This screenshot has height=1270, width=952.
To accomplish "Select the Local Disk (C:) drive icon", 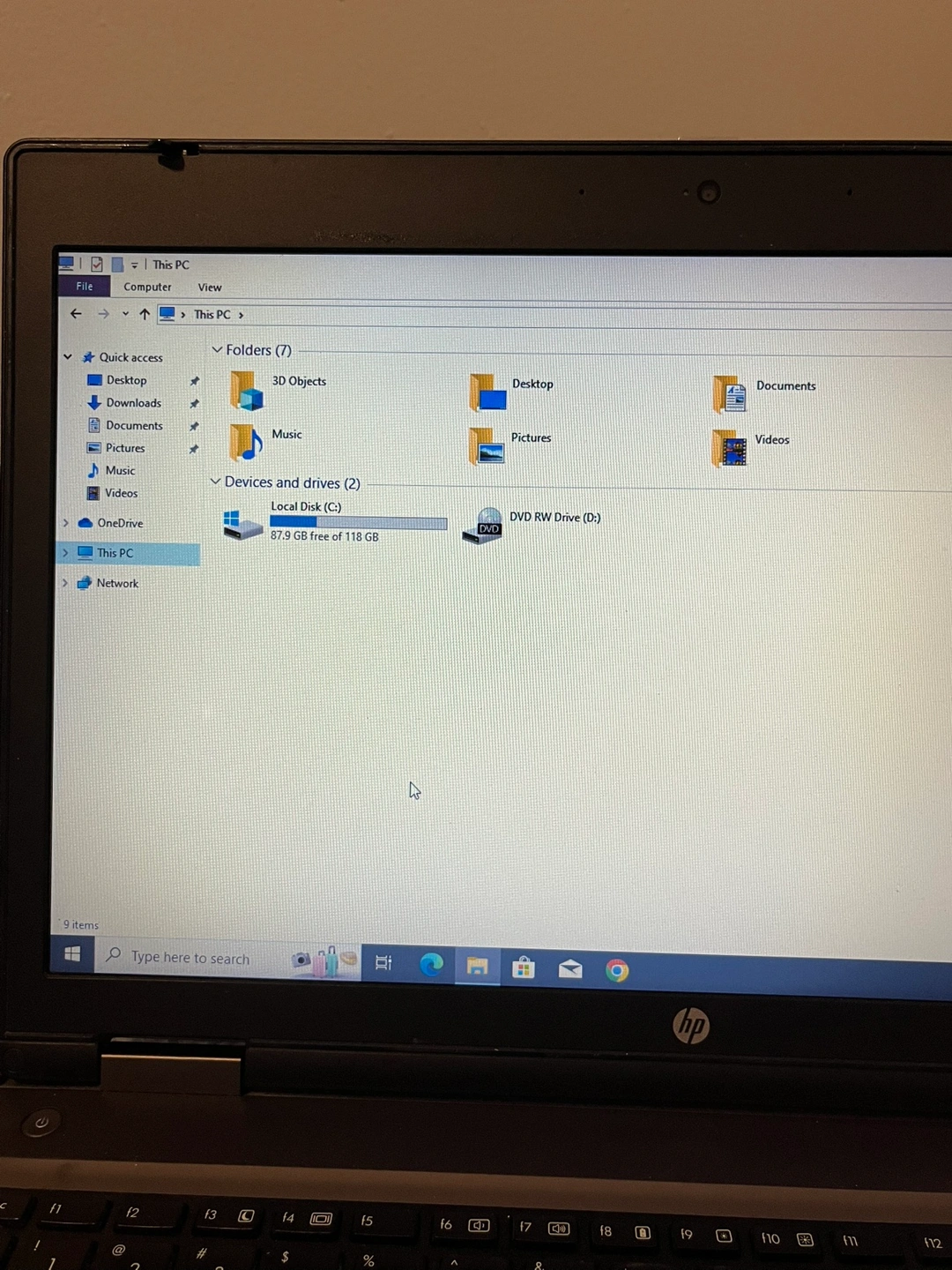I will click(242, 524).
